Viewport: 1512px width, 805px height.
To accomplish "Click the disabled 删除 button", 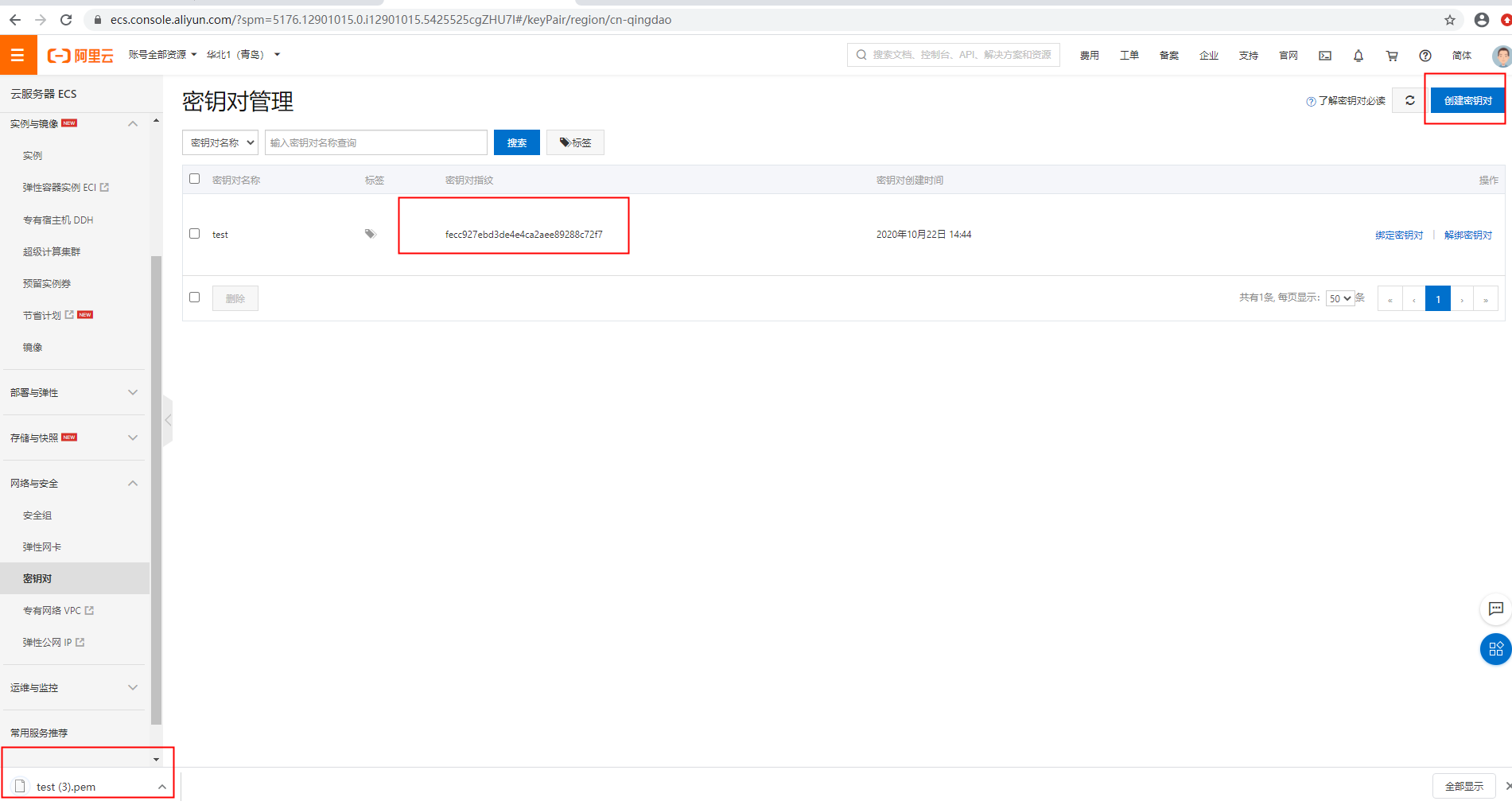I will pos(235,298).
